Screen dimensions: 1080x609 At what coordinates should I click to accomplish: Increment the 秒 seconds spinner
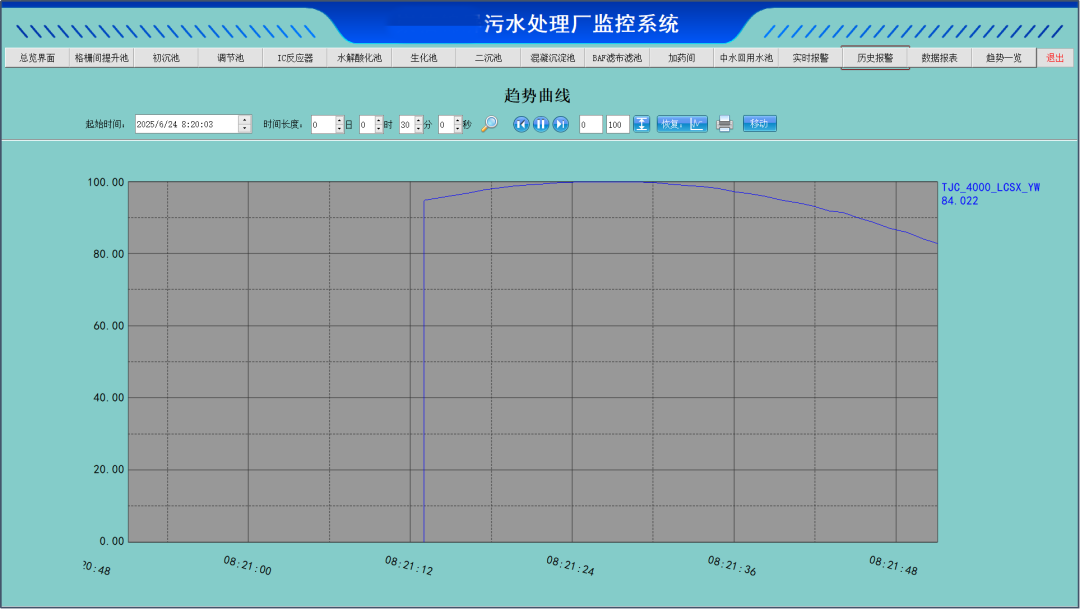[x=457, y=120]
